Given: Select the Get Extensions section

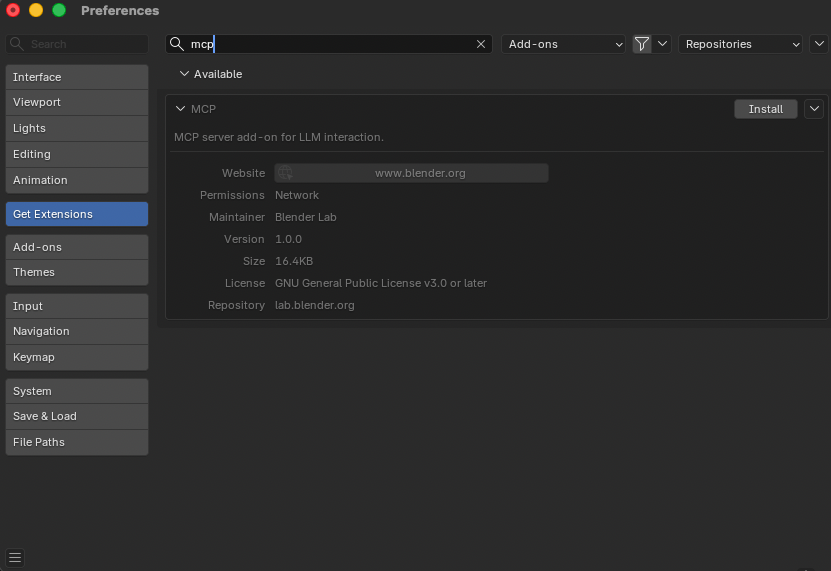Looking at the screenshot, I should pos(77,214).
